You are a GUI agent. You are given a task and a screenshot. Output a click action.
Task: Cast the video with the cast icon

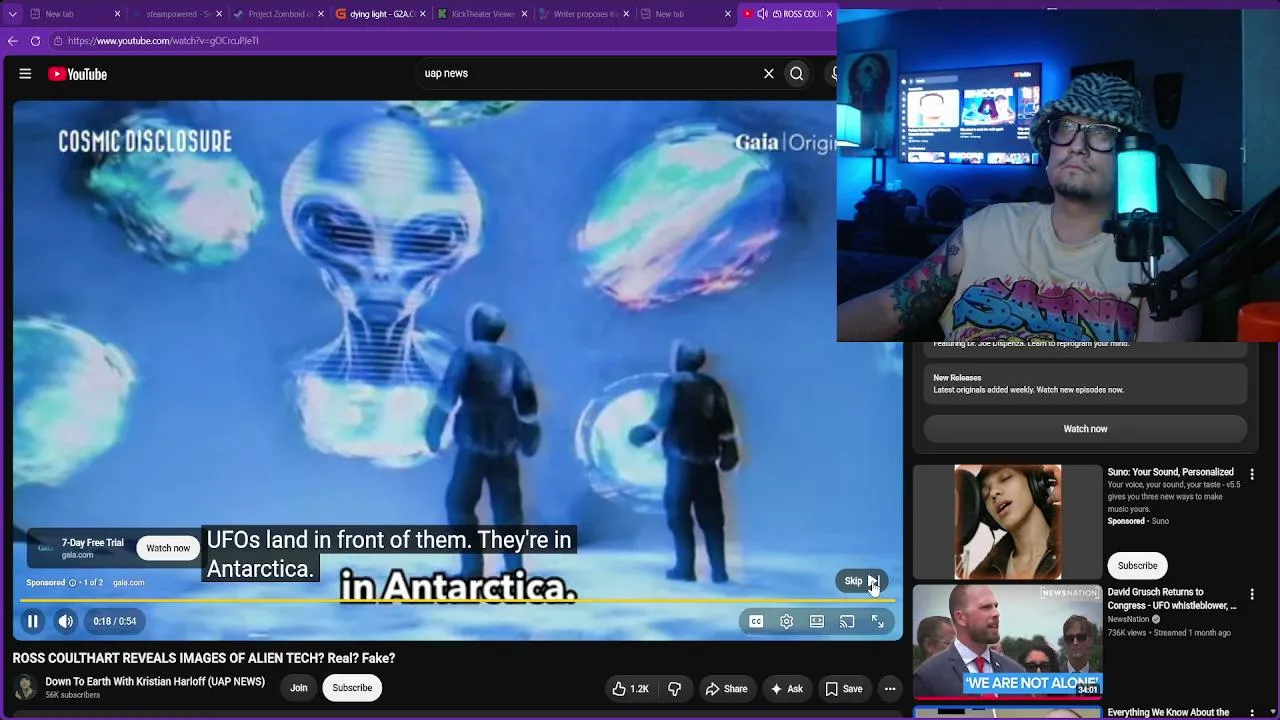tap(847, 621)
